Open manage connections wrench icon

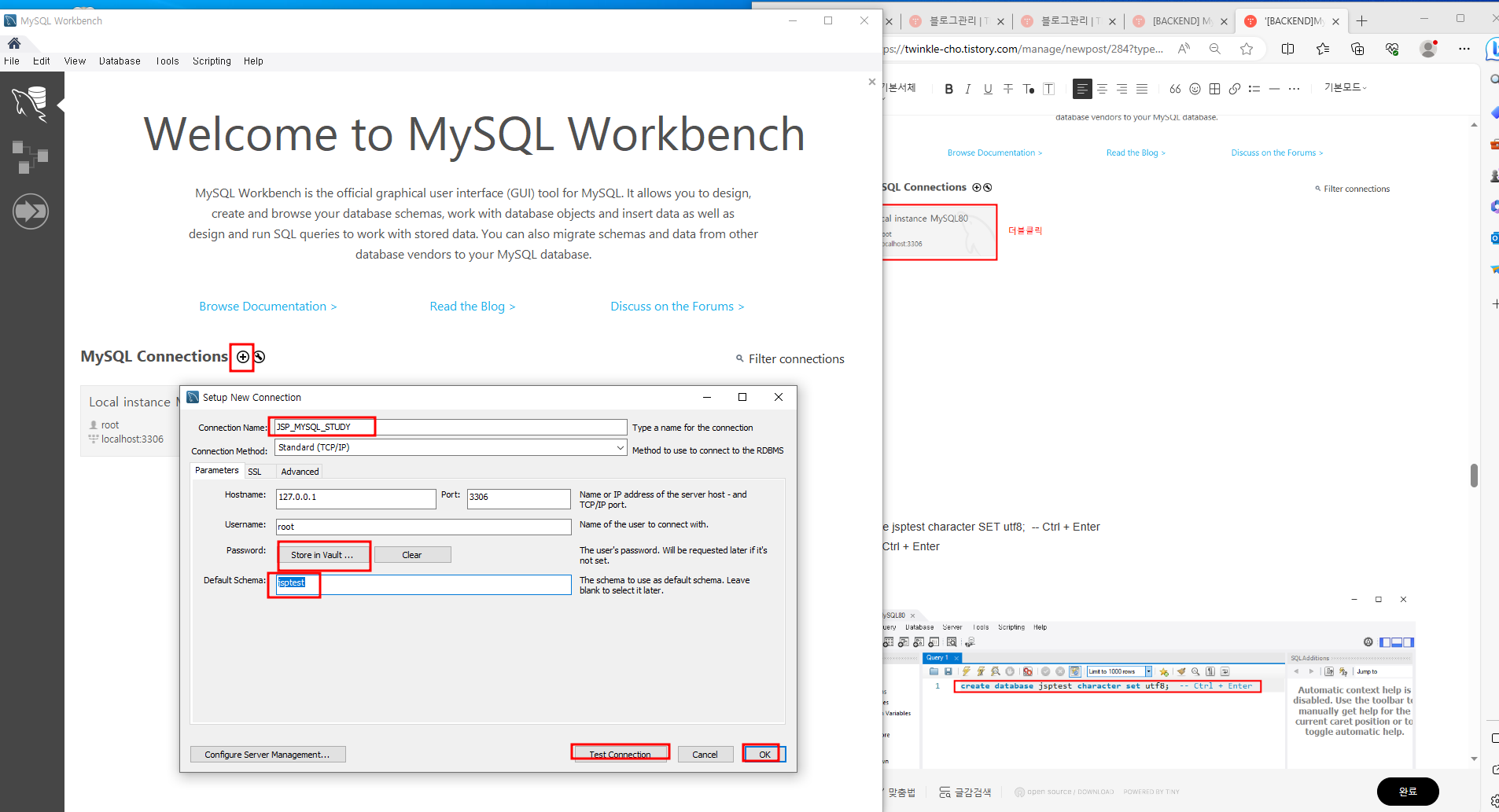(260, 357)
